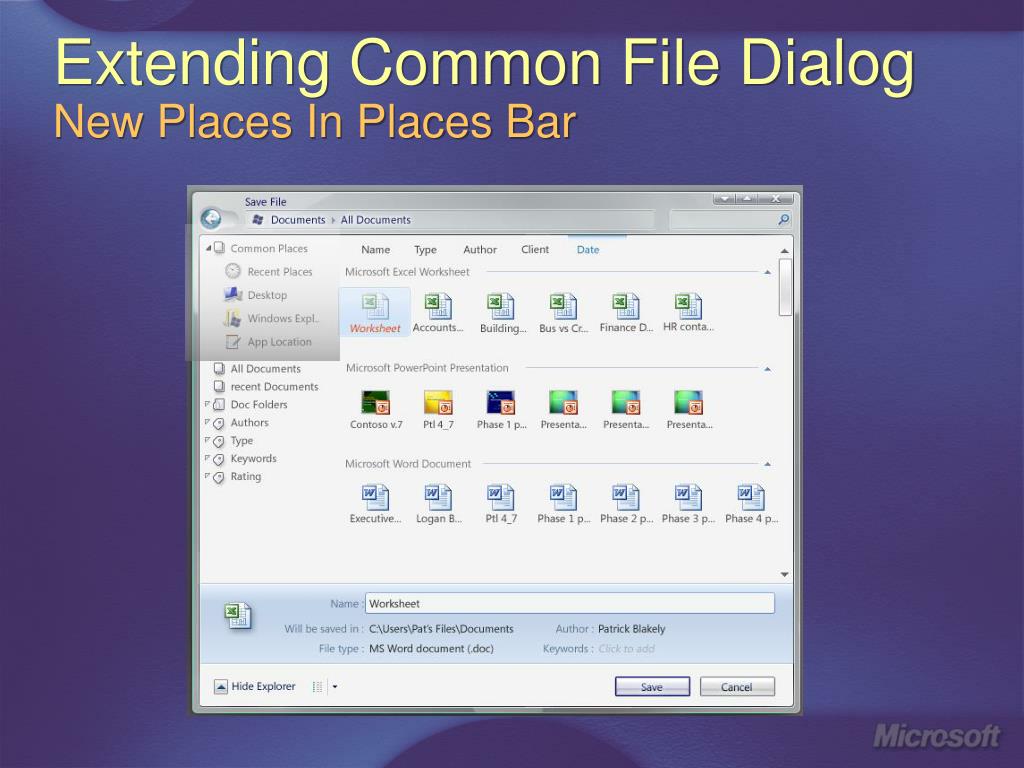Open Desktop place in sidebar
This screenshot has height=768, width=1024.
pos(255,295)
